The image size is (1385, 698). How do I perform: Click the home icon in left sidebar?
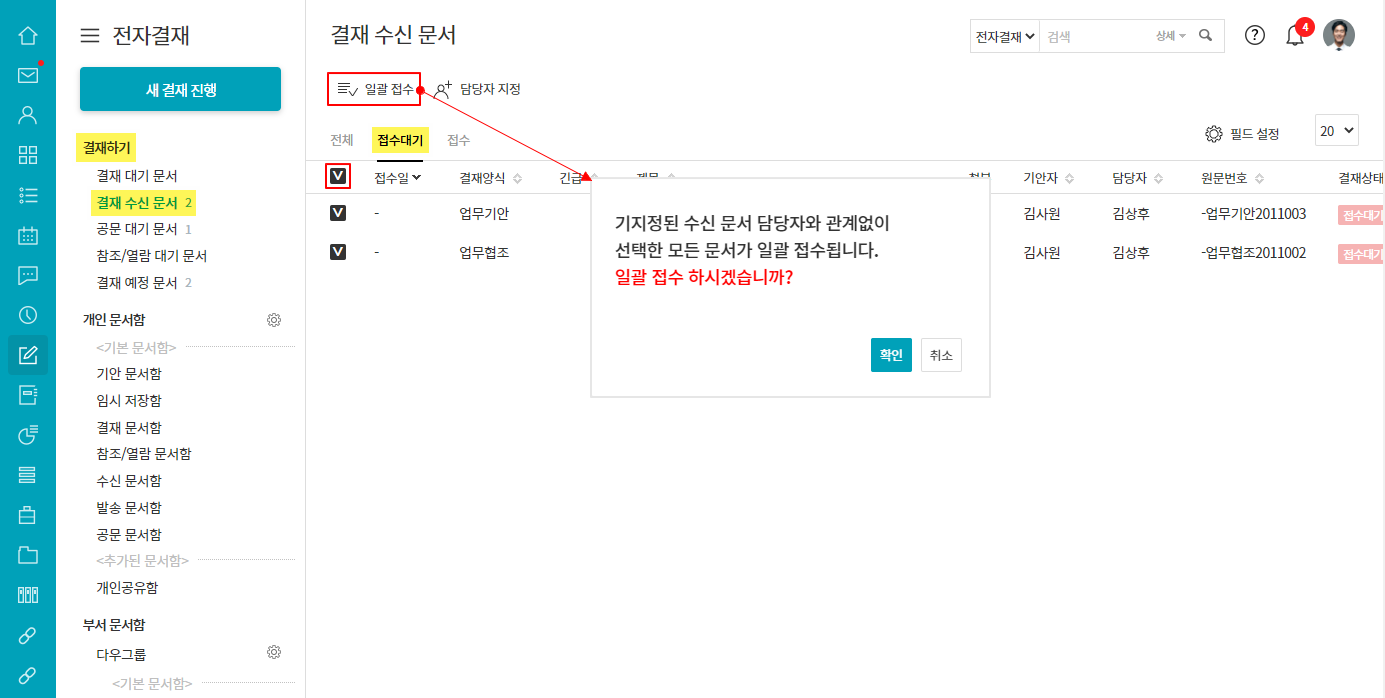tap(28, 36)
